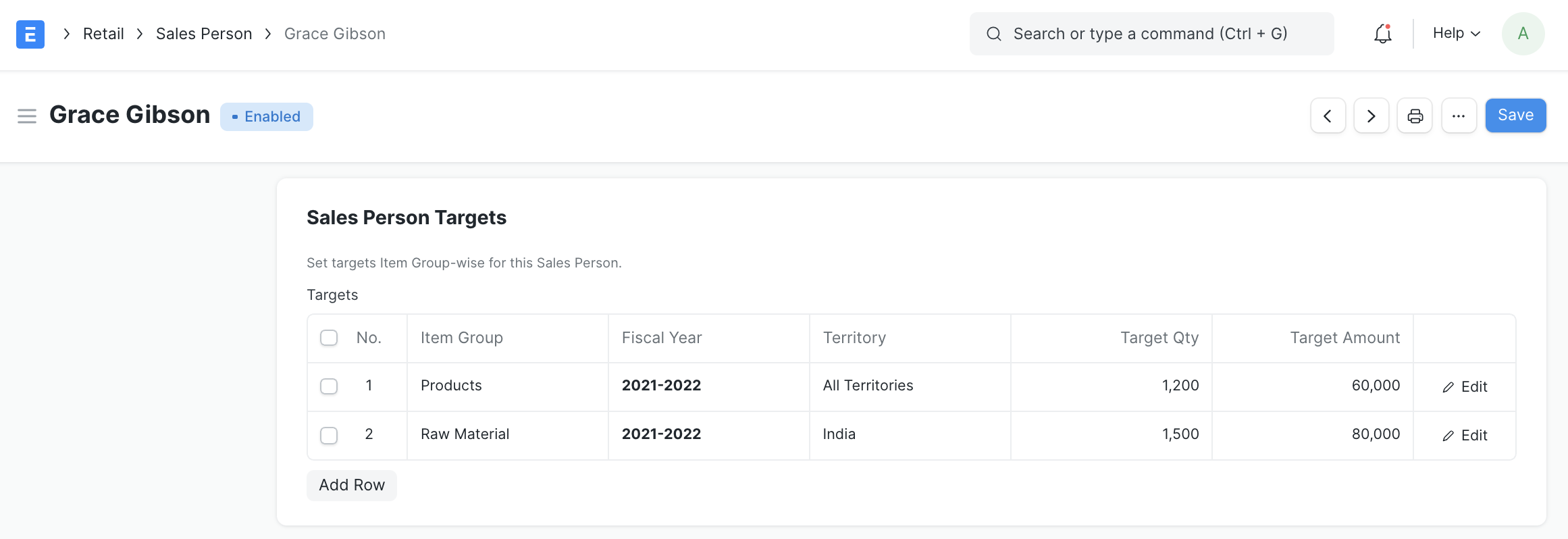
Task: Click inside the command search field
Action: pyautogui.click(x=1148, y=33)
